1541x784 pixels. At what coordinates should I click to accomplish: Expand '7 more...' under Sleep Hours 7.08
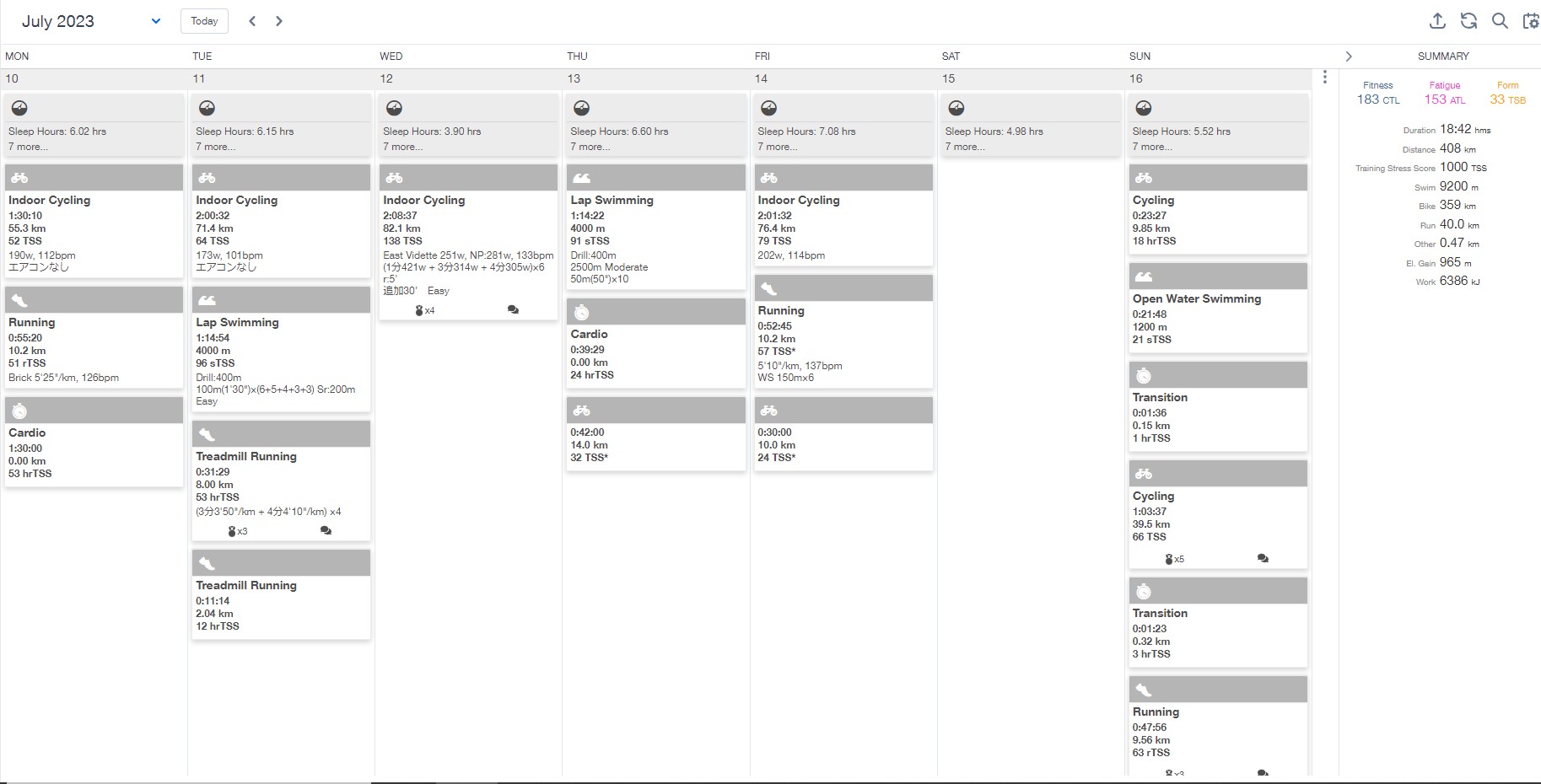pos(777,147)
